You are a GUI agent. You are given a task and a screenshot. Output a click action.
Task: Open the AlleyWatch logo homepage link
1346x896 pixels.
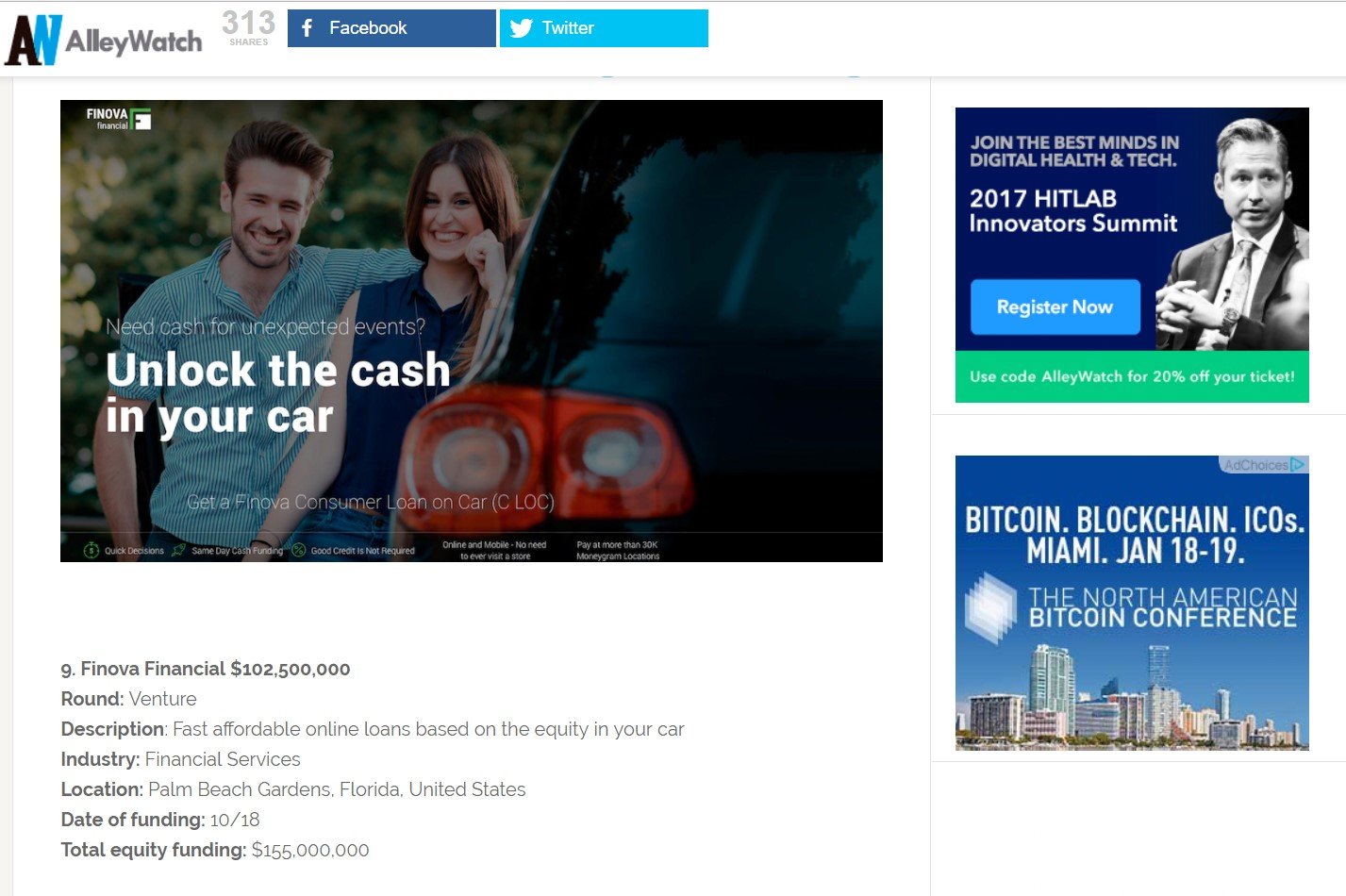click(104, 40)
